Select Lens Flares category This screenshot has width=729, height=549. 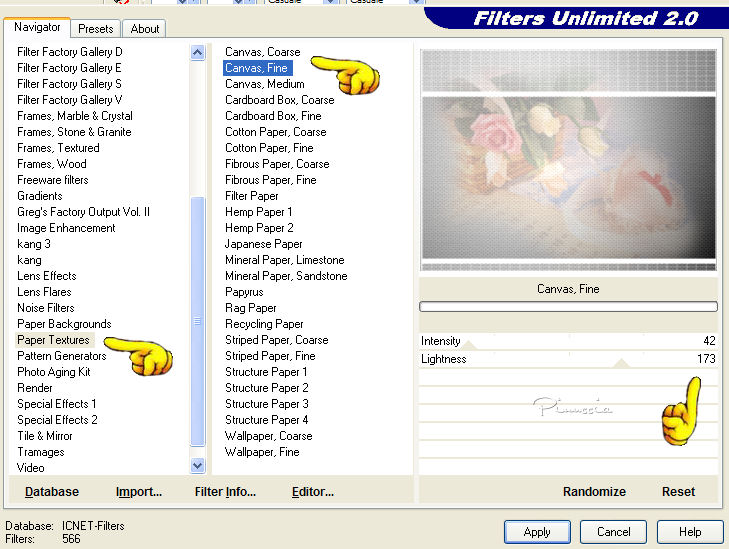(44, 292)
